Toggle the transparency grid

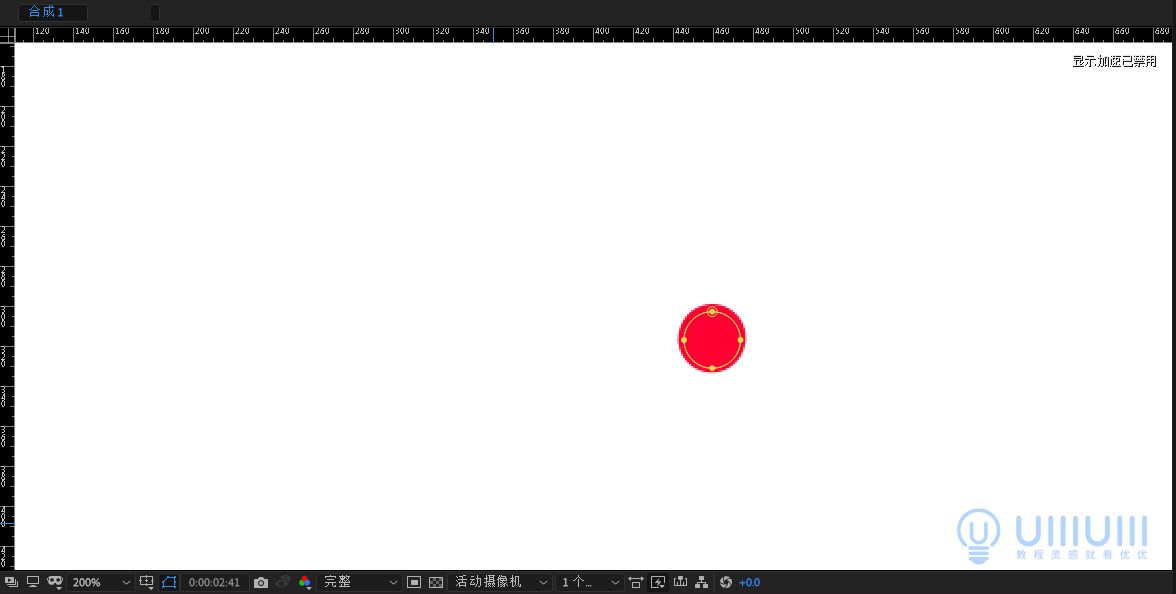436,582
